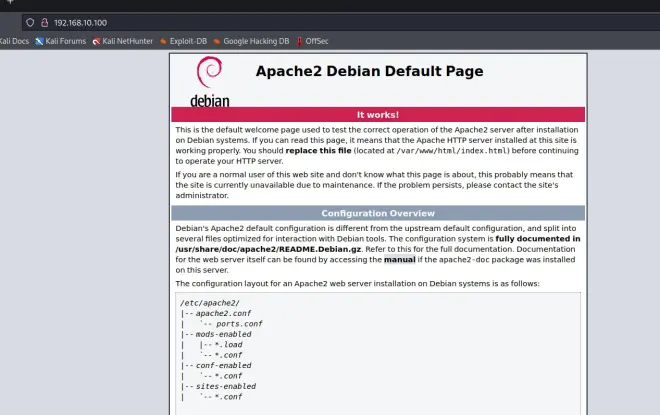Click the Kali Forums bookmark icon
The height and width of the screenshot is (415, 660).
[x=40, y=41]
